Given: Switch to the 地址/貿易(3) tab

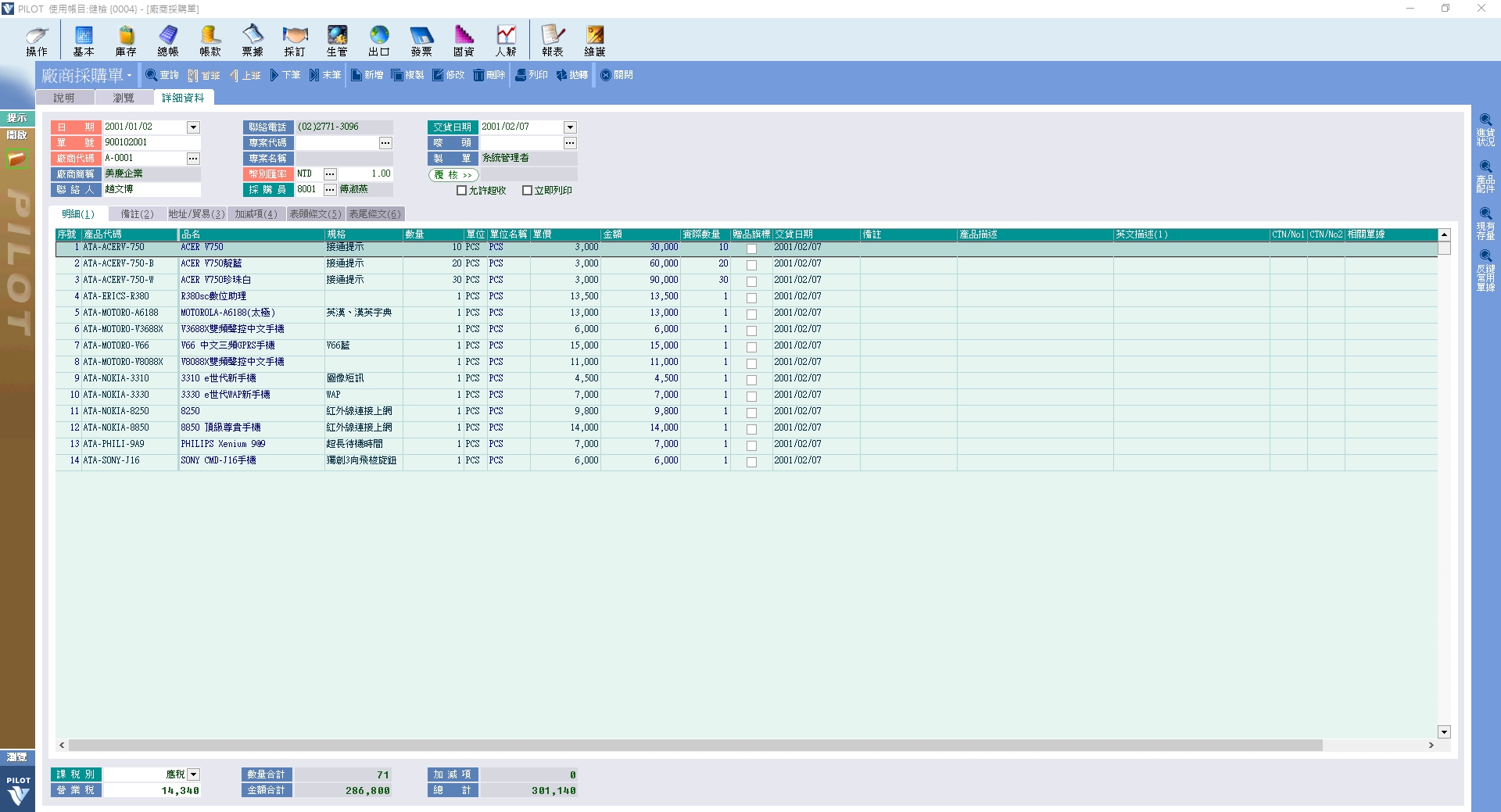Looking at the screenshot, I should tap(196, 214).
